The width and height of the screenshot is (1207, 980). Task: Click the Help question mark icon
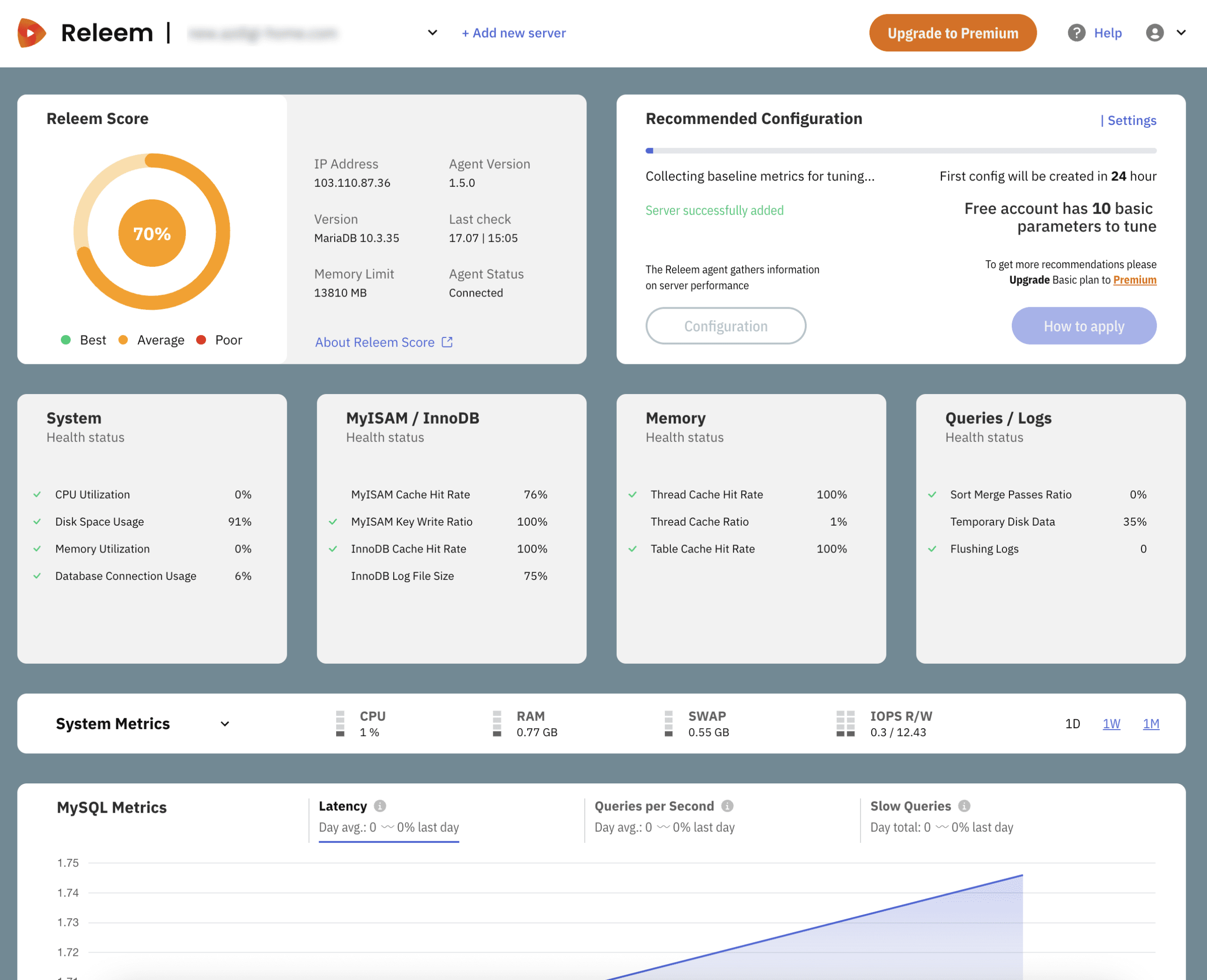click(1076, 33)
